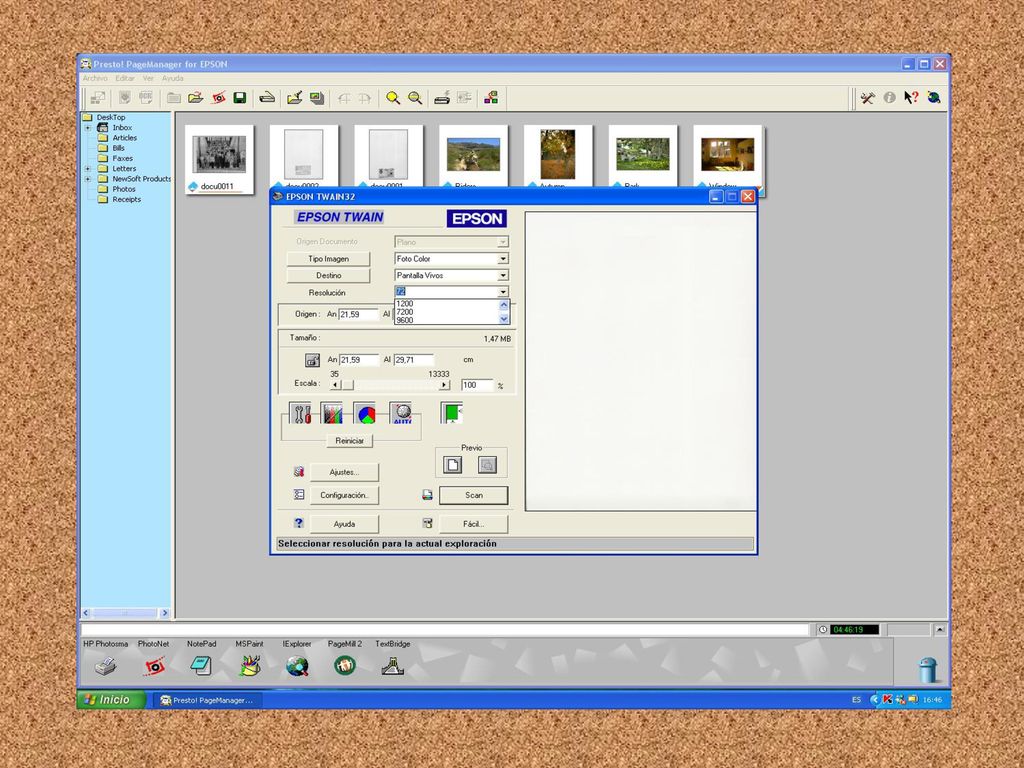Select 1200 in resolution list

pyautogui.click(x=447, y=304)
